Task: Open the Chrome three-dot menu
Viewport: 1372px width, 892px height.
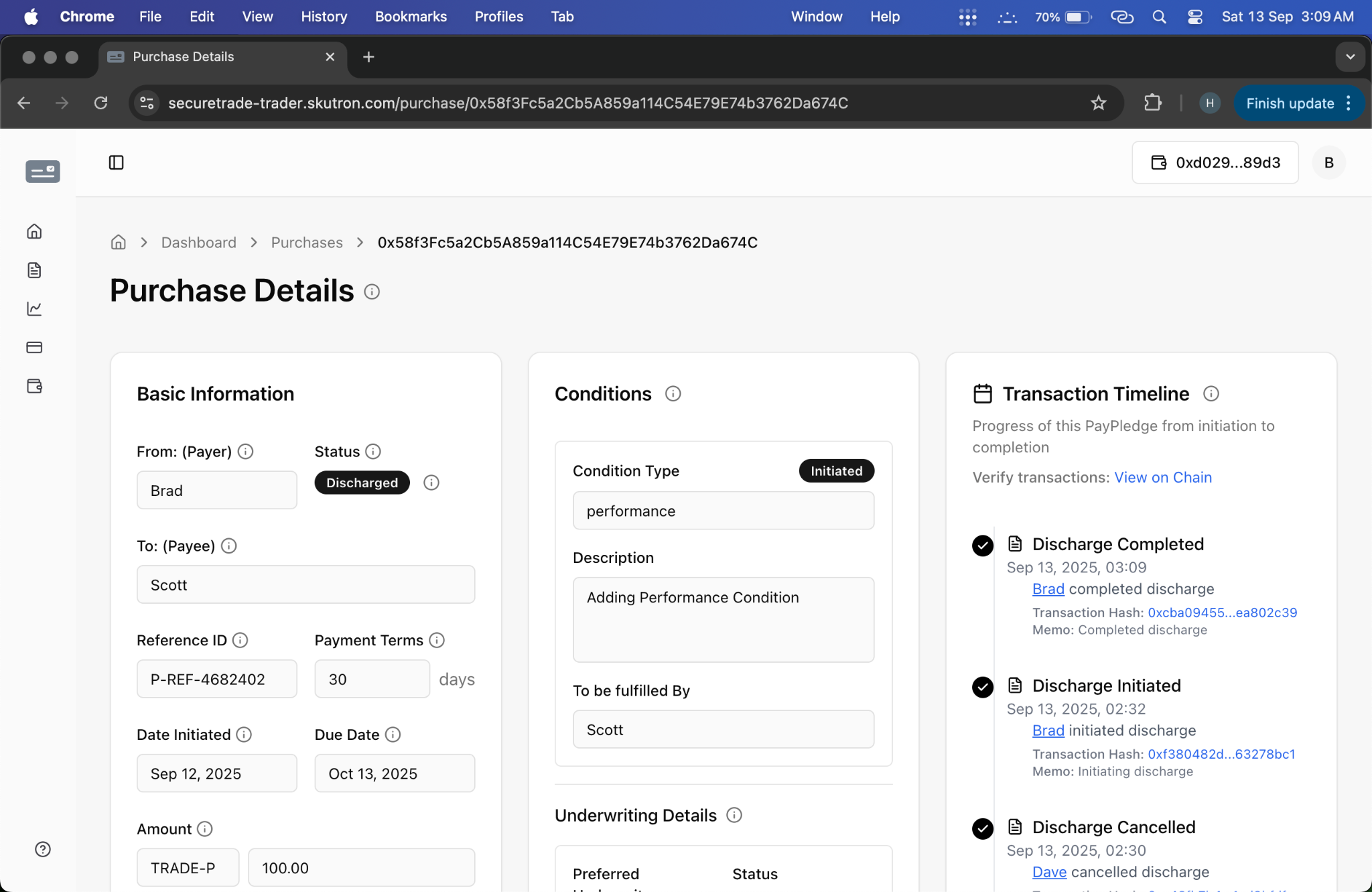Action: click(x=1349, y=103)
